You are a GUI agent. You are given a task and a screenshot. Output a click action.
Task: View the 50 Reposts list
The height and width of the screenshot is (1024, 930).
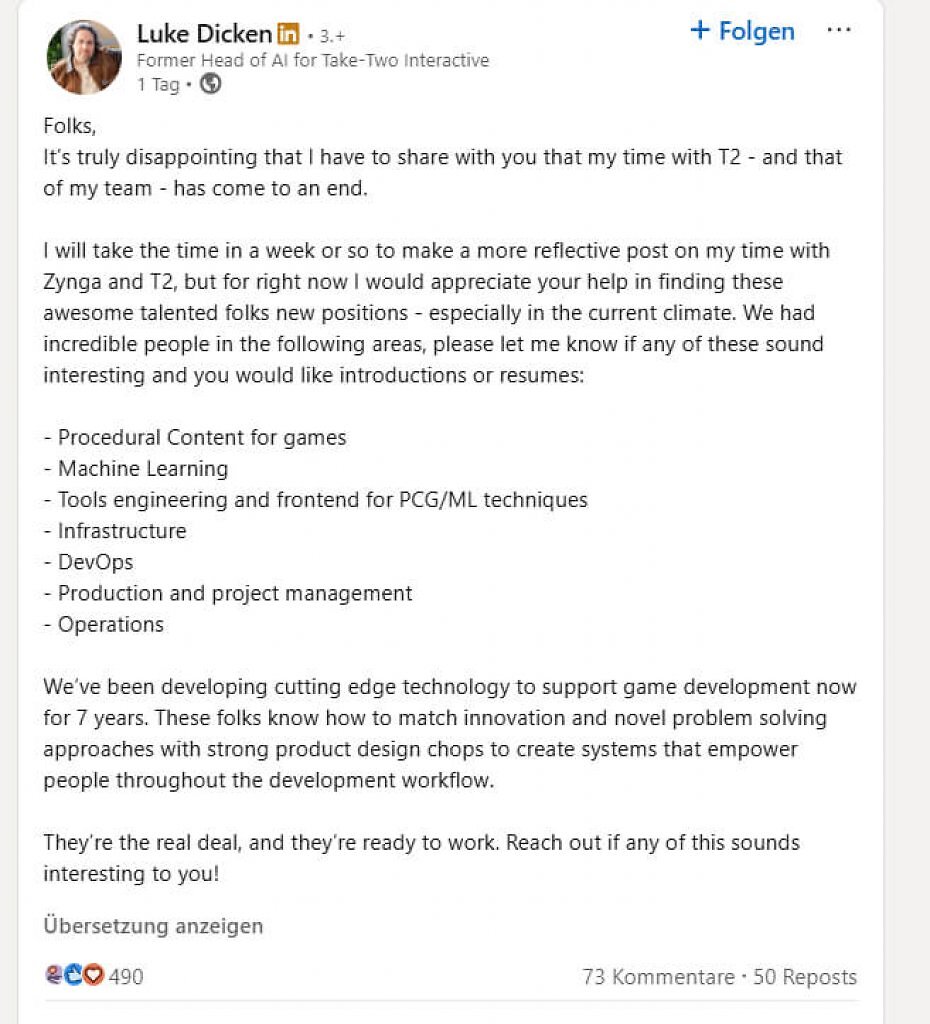805,976
